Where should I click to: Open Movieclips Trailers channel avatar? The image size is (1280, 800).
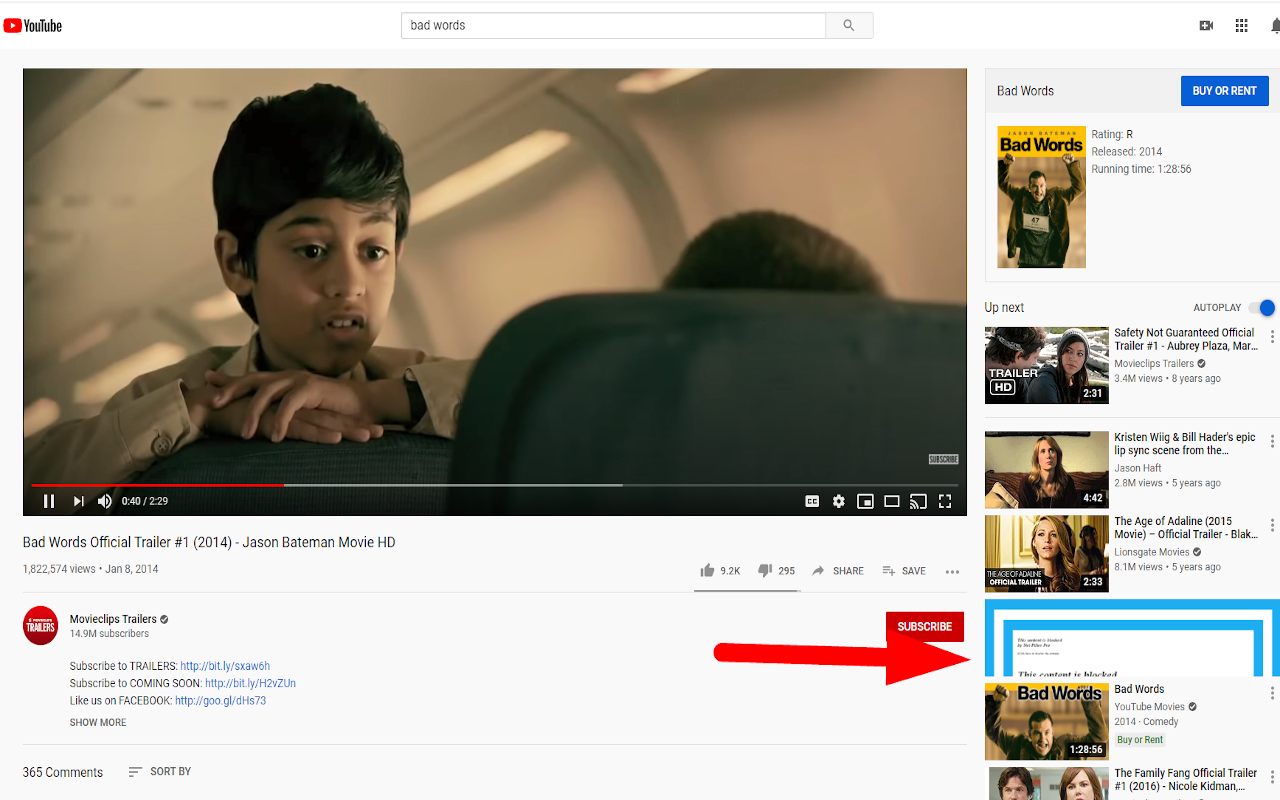coord(41,625)
